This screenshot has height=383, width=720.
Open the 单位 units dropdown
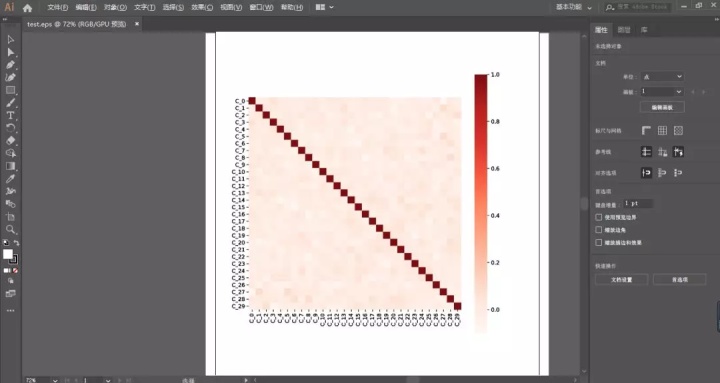(x=662, y=77)
